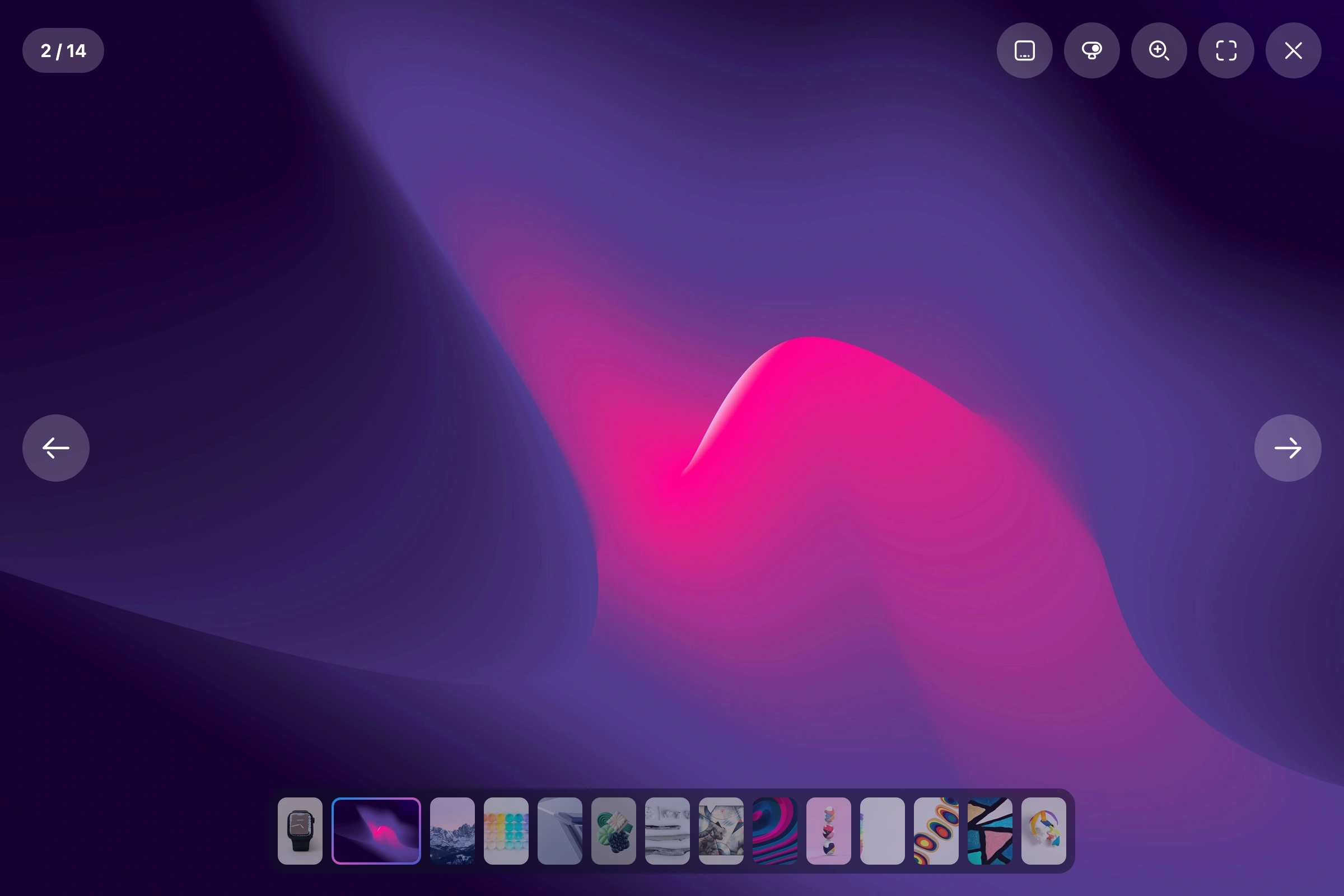Viewport: 1344px width, 896px height.
Task: Open the concentric rainbow circles thumbnail
Action: [936, 830]
